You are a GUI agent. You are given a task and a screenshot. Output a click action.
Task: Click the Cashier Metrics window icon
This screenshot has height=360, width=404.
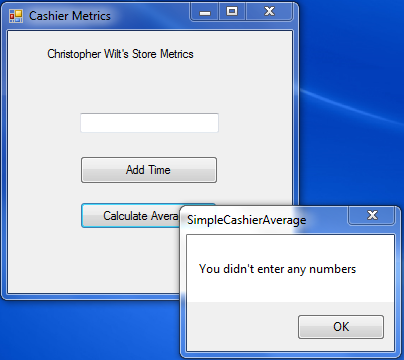(16, 16)
